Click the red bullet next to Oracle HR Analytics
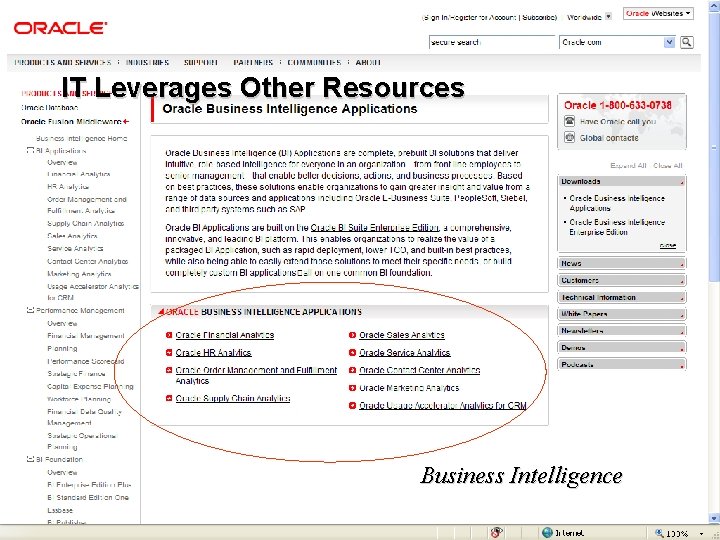720x540 pixels. click(x=169, y=353)
